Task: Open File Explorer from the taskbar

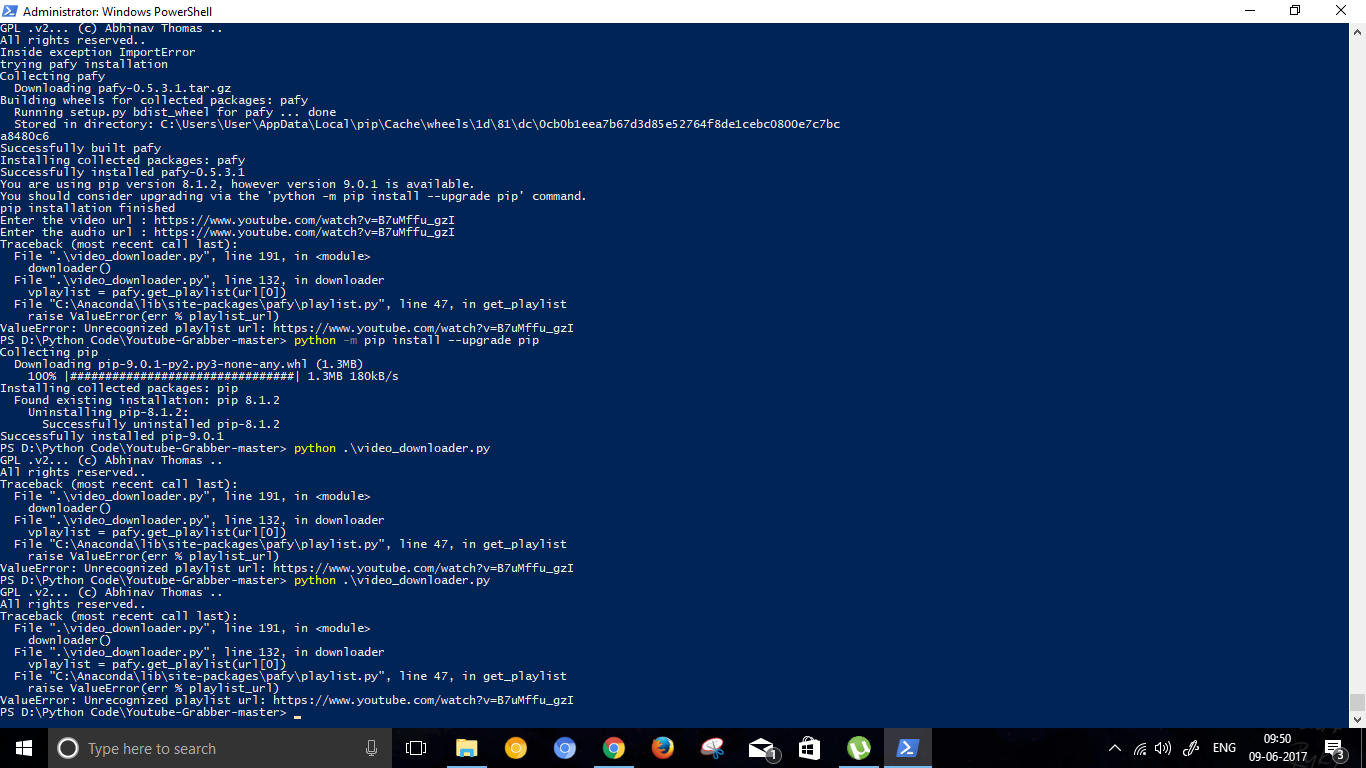Action: coord(466,748)
